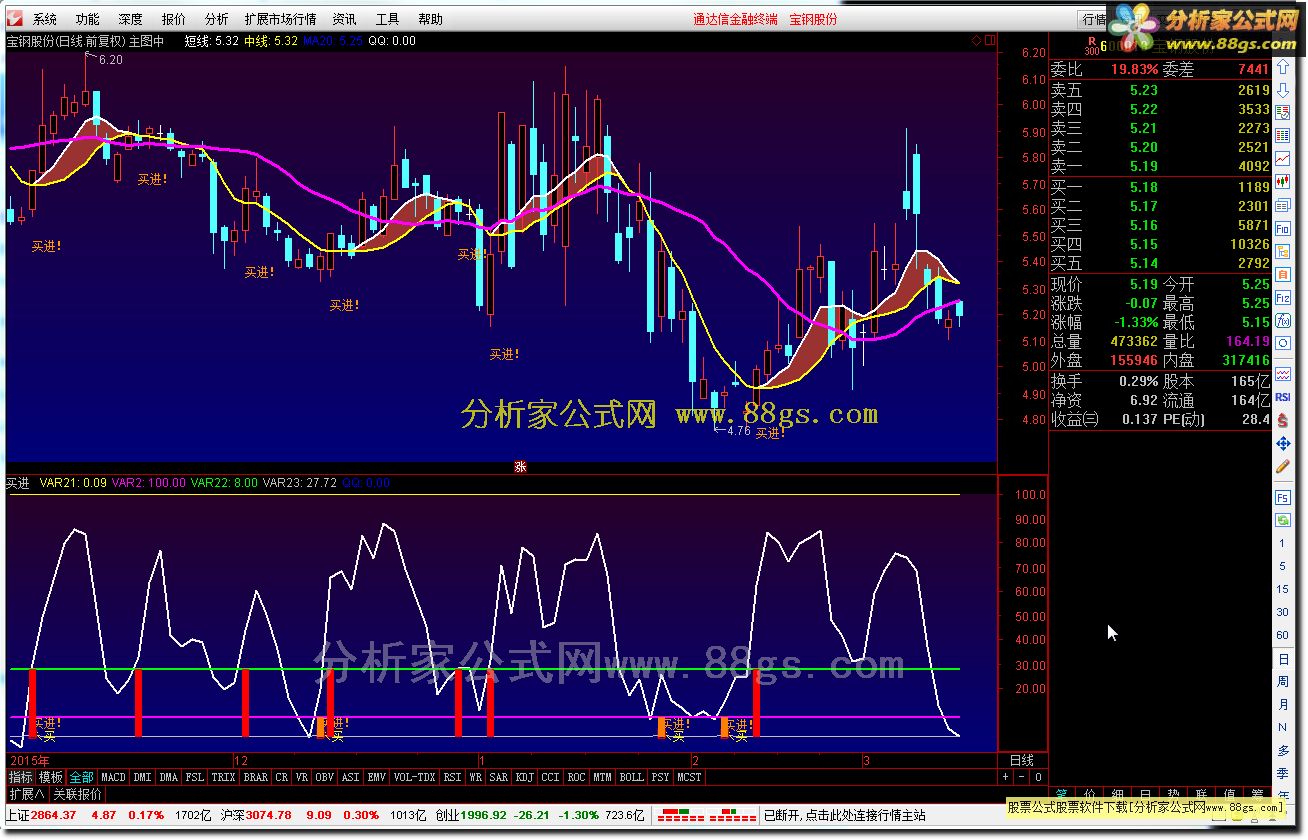The width and height of the screenshot is (1308, 840).
Task: Select 30-minute period button
Action: click(1283, 612)
